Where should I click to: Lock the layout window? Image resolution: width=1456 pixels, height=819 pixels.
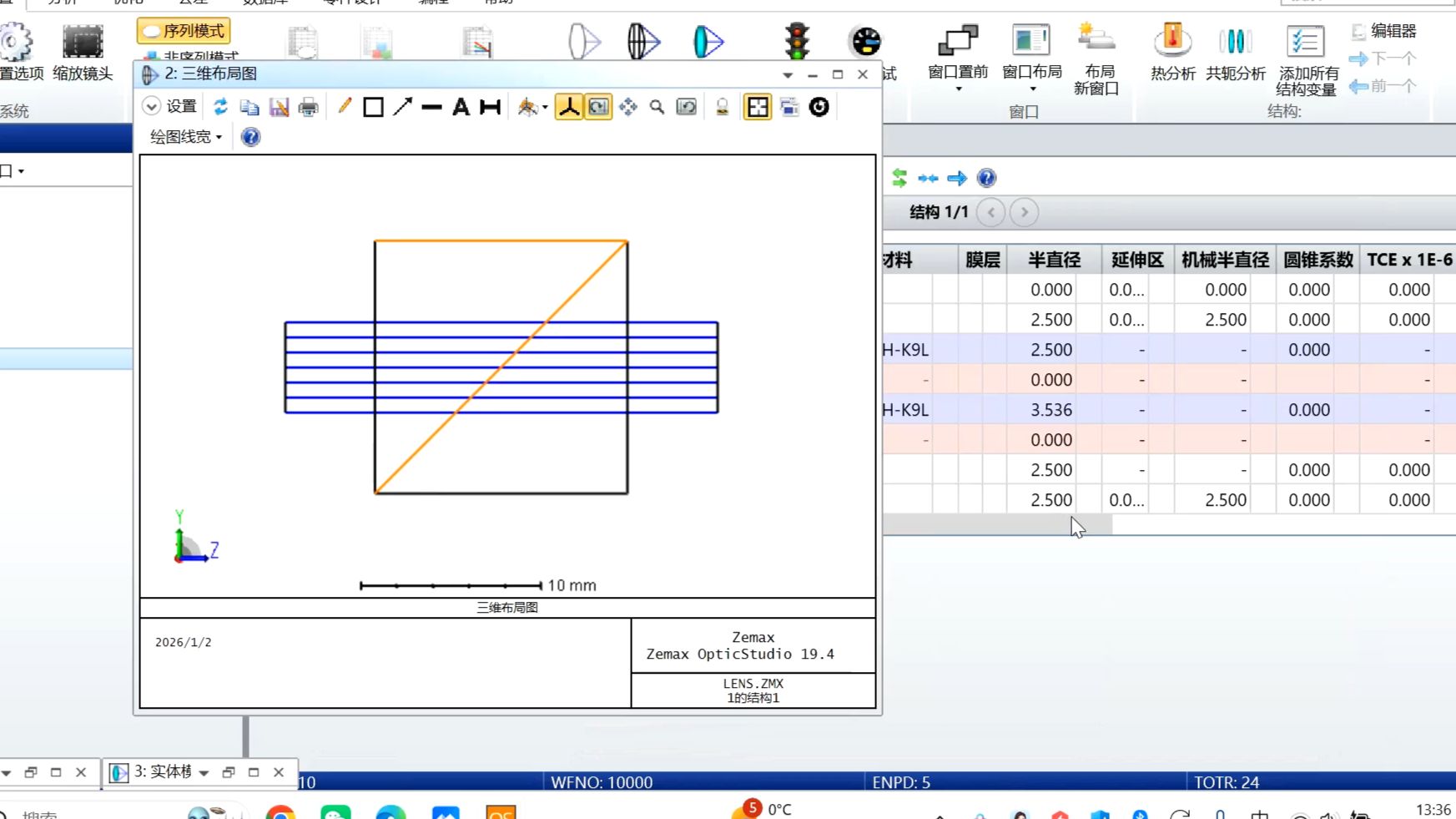click(x=723, y=107)
